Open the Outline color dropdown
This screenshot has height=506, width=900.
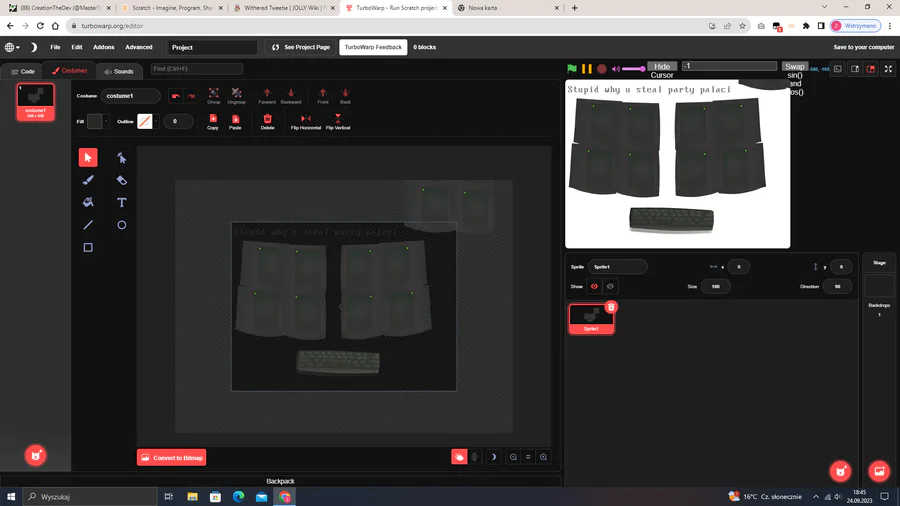tap(148, 121)
